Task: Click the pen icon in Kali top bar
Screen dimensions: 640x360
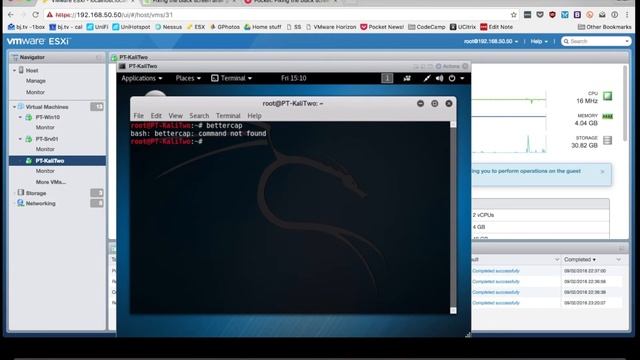Action: coord(427,78)
